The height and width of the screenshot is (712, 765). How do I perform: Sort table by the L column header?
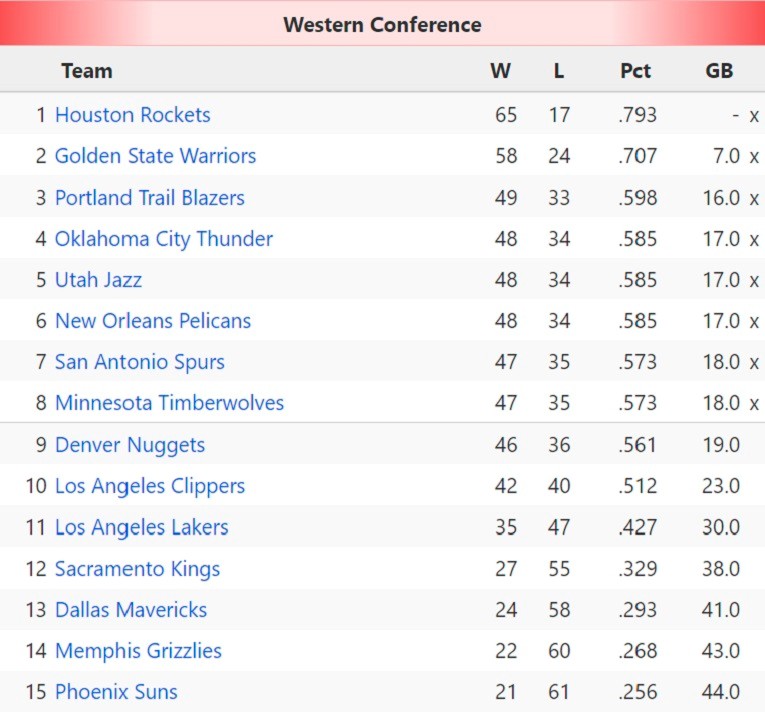(x=558, y=71)
